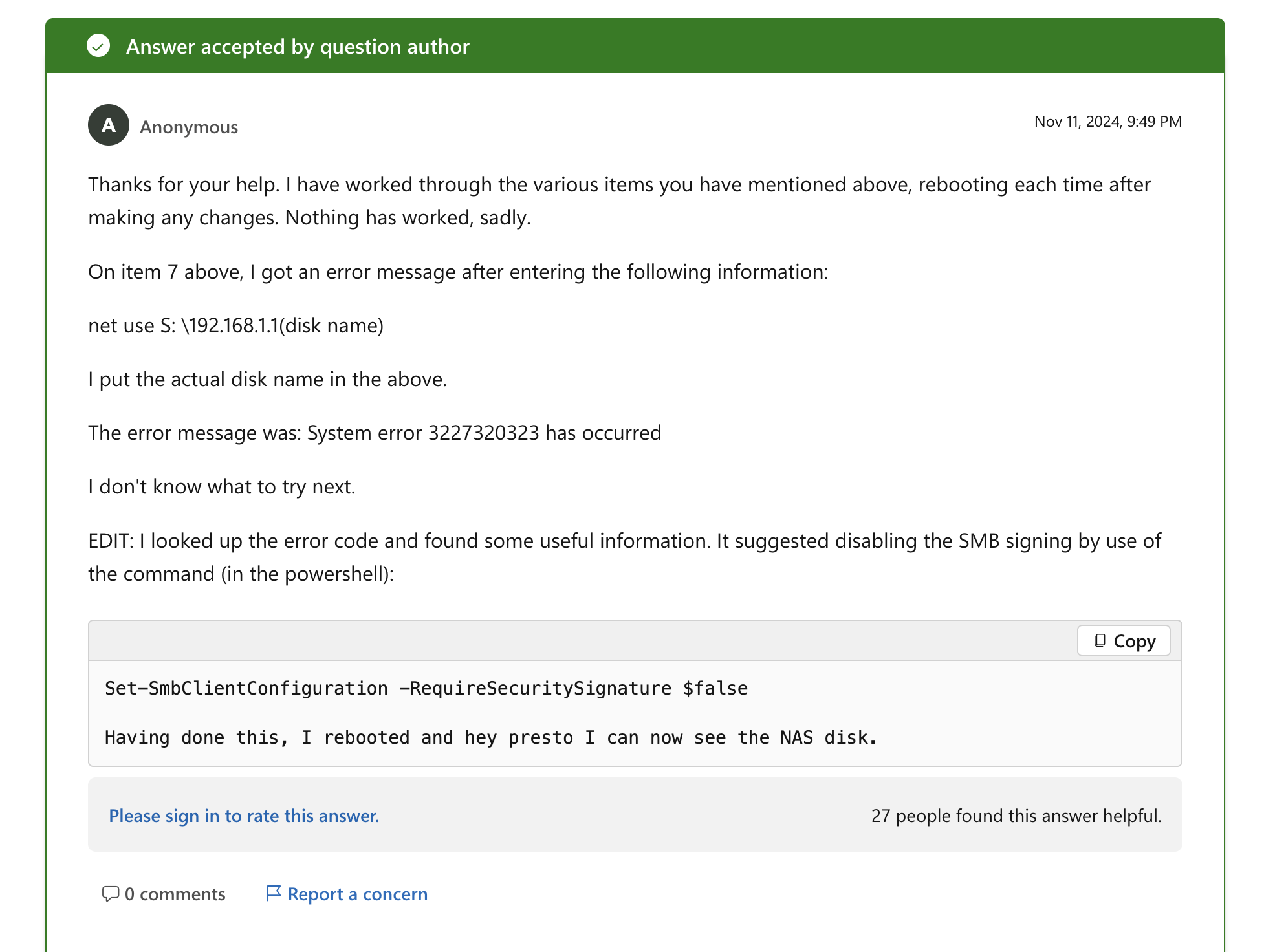Viewport: 1286px width, 952px height.
Task: Click the Copy button on code block
Action: click(x=1123, y=641)
